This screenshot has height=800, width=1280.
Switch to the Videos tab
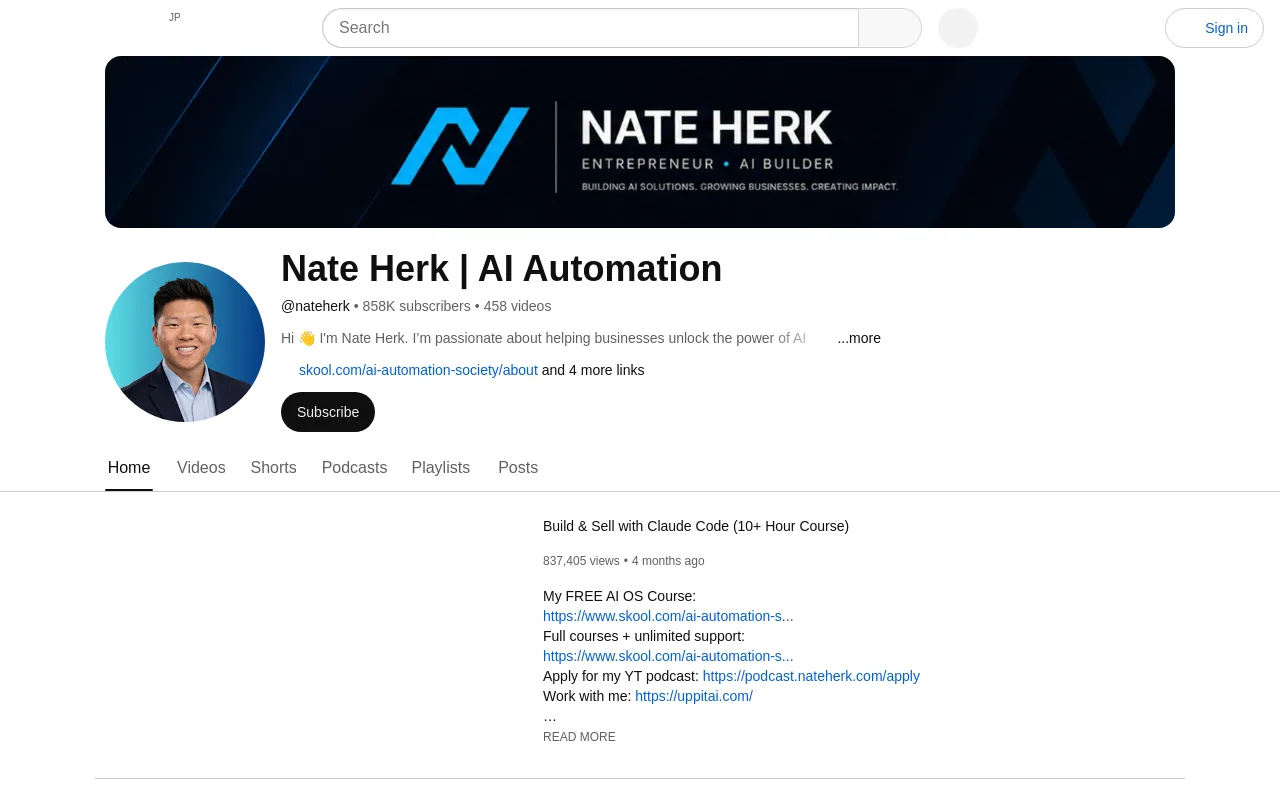pos(201,468)
